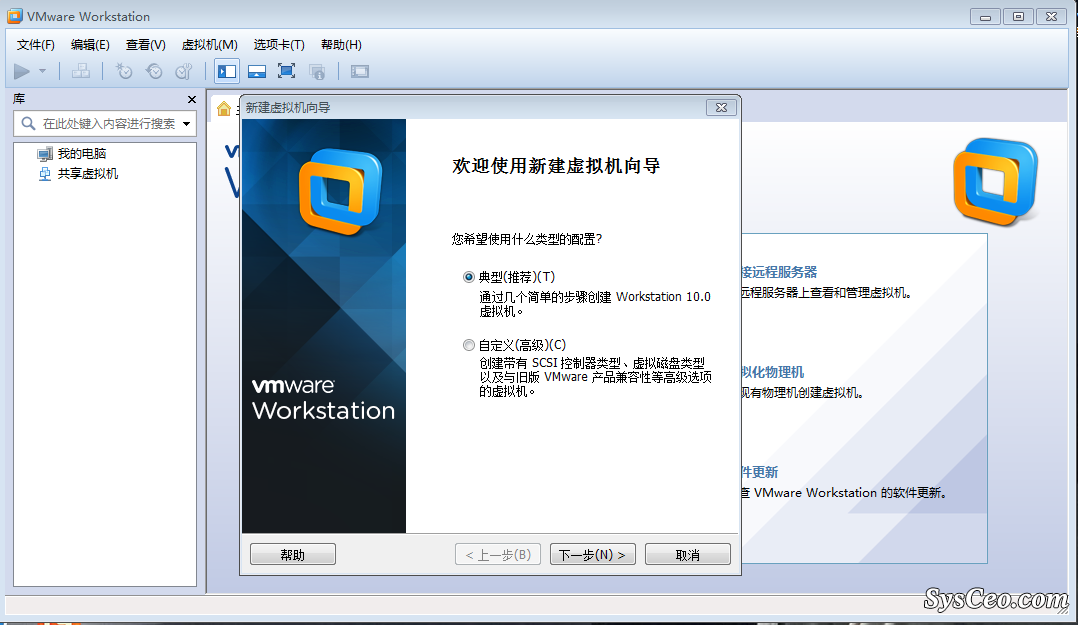Click the send Ctrl+Alt+Del toolbar icon

tap(80, 72)
